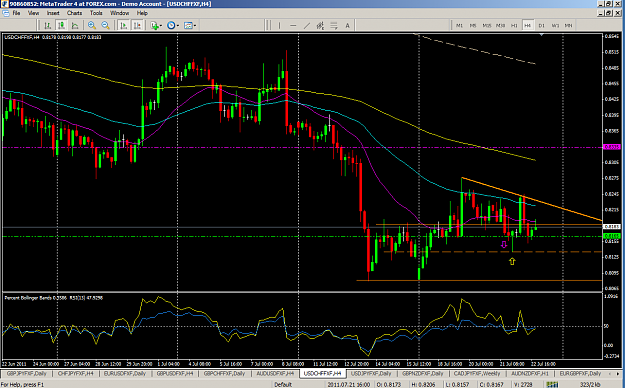Click the magenta price label on scale

point(612,147)
